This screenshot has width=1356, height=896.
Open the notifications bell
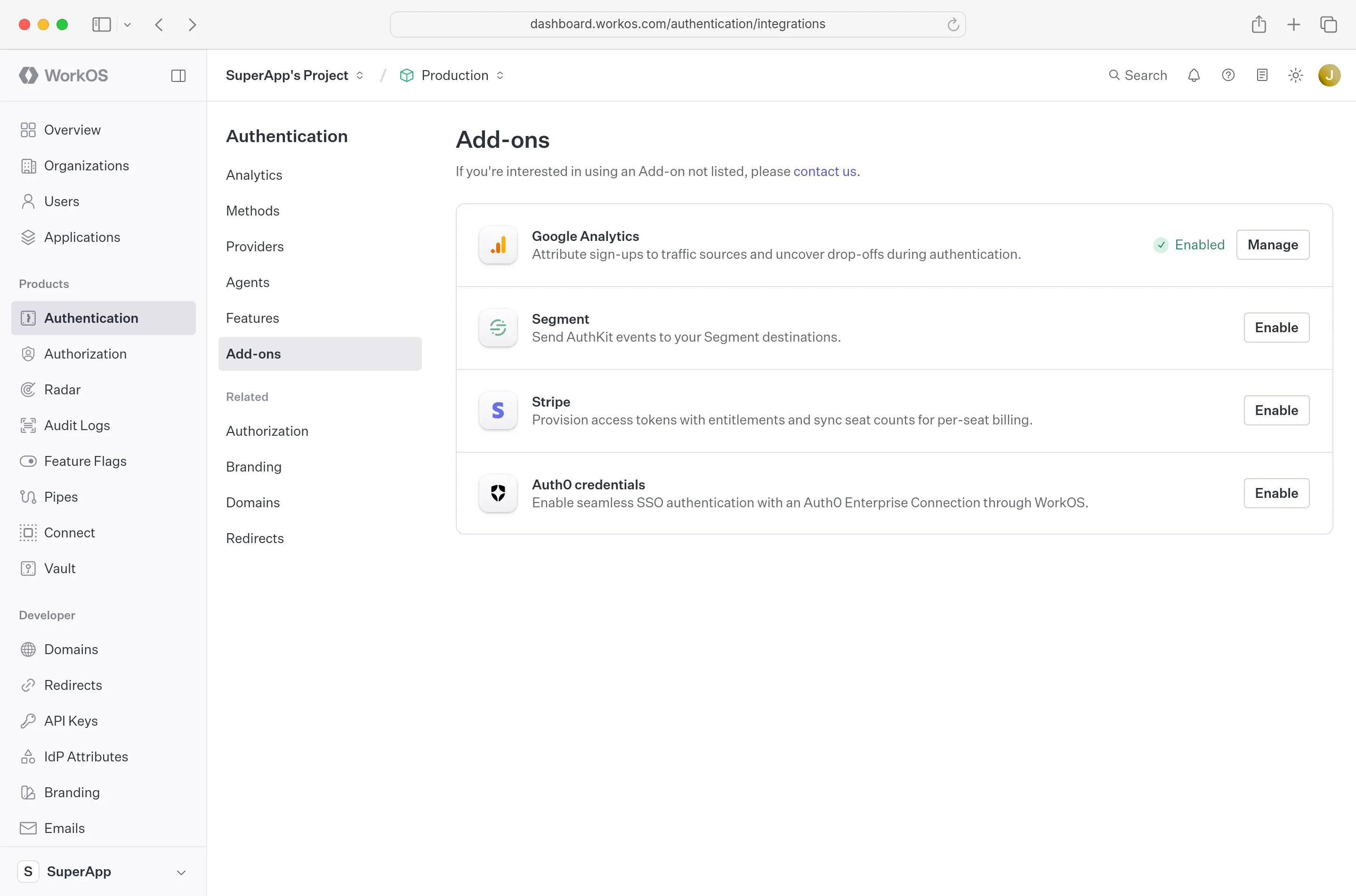tap(1194, 75)
